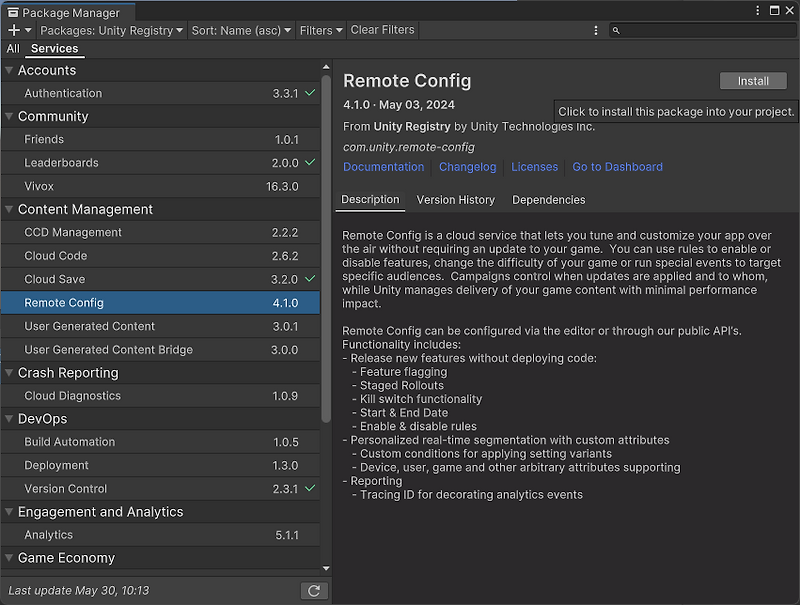Collapse the DevOps section
800x605 pixels.
[x=10, y=418]
